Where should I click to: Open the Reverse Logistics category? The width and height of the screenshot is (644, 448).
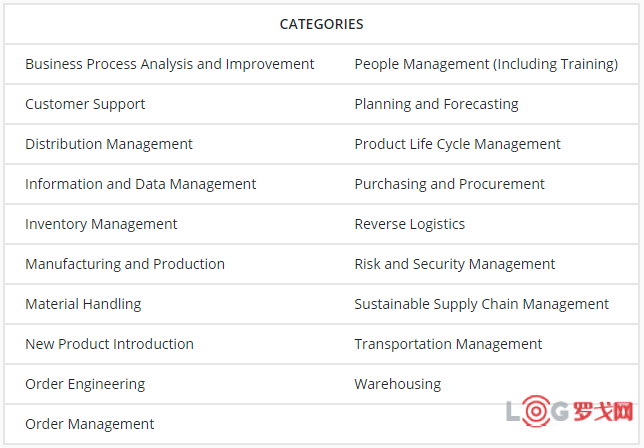pyautogui.click(x=409, y=224)
